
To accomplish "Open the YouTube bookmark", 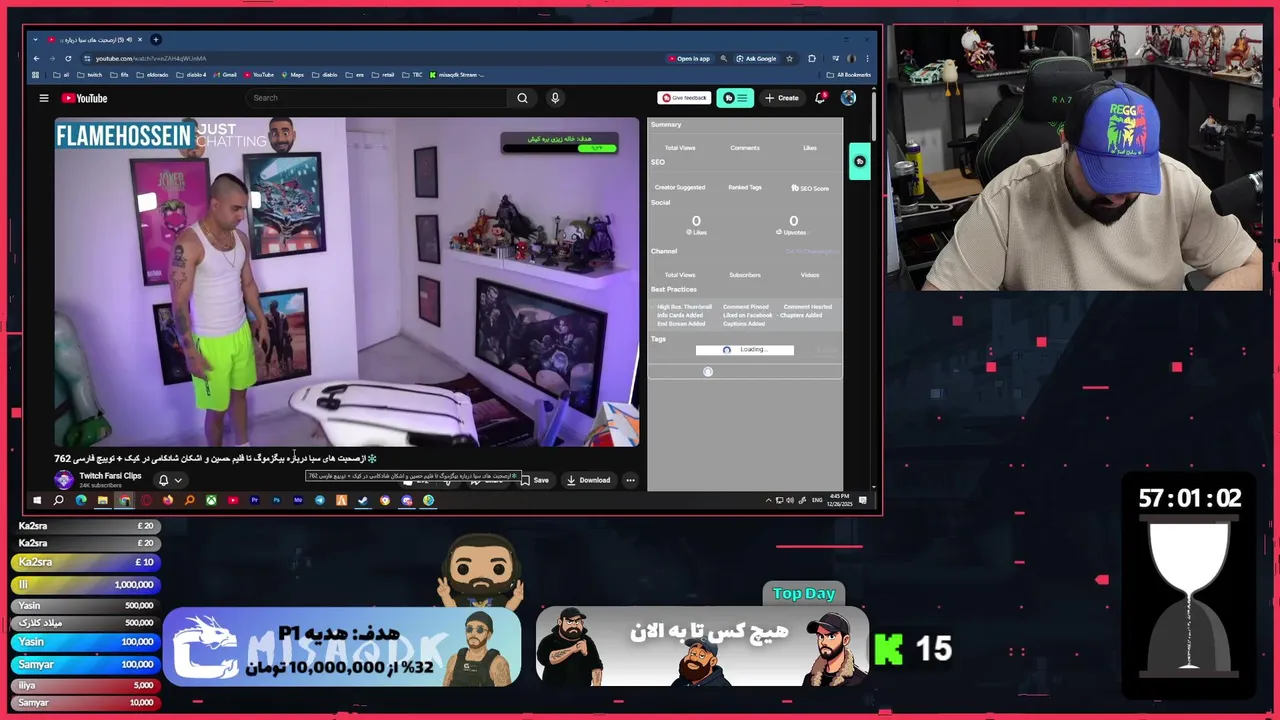I will 259,75.
